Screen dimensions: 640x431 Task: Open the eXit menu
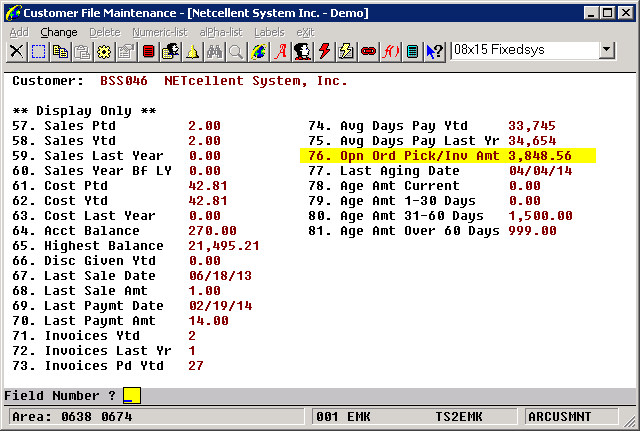pos(305,32)
